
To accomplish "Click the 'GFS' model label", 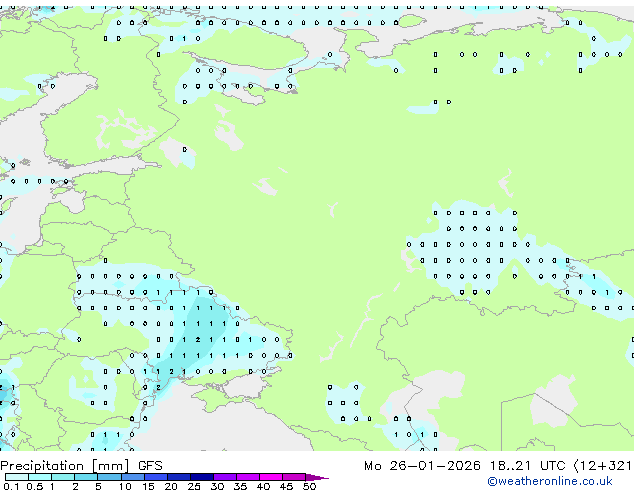I will pyautogui.click(x=150, y=466).
